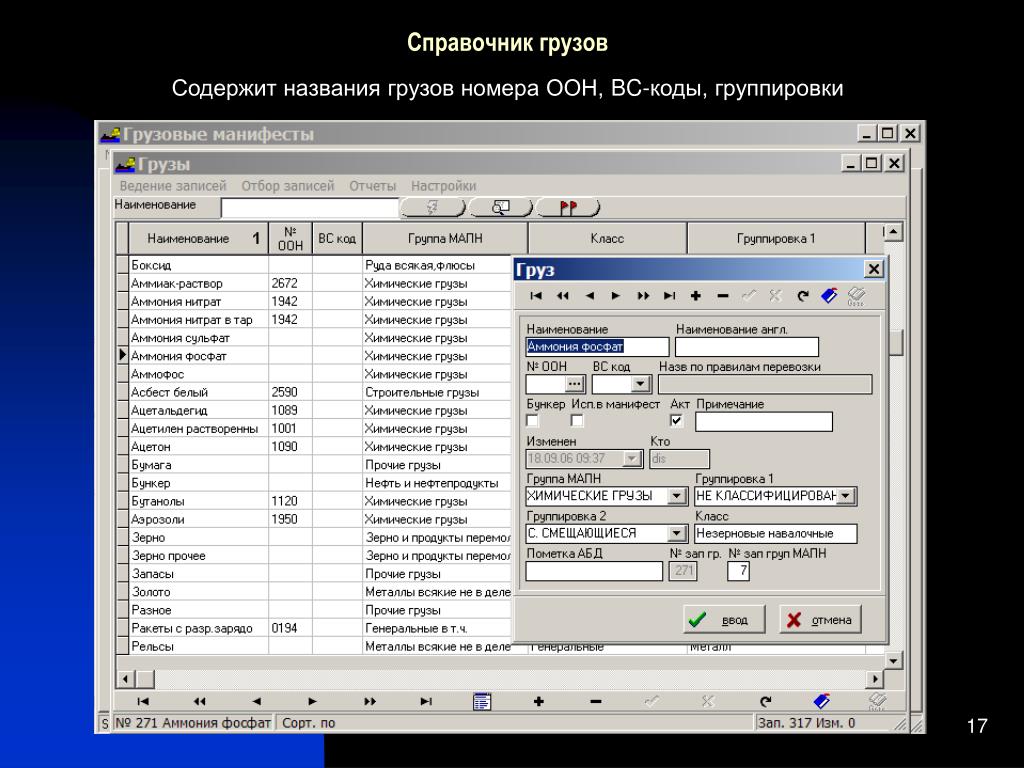Refresh record in Груз dialog toolbar
This screenshot has width=1024, height=768.
point(803,296)
